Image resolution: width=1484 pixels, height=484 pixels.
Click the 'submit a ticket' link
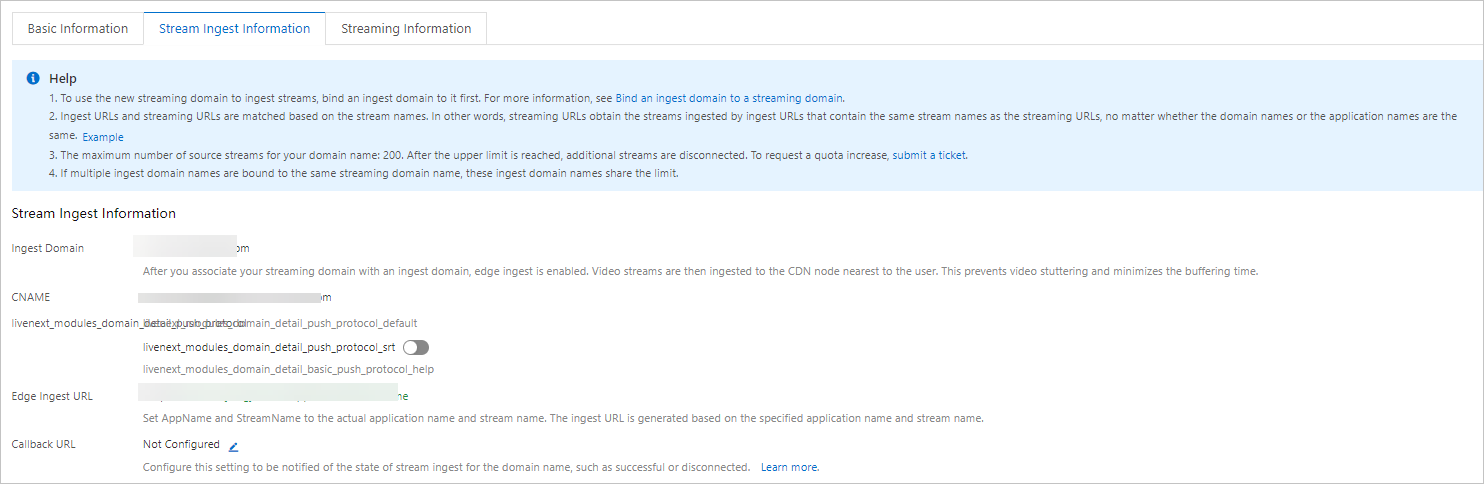point(929,156)
